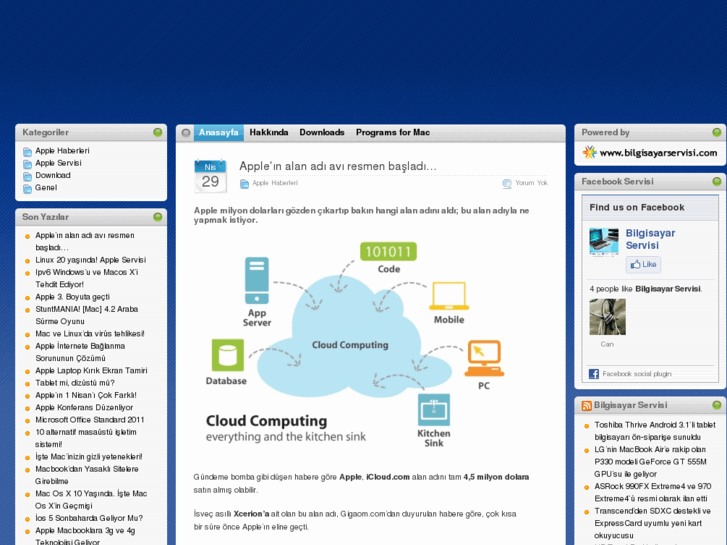Open the Bilgisayar Servisi Facebook page link
This screenshot has height=545, width=727.
coord(650,239)
